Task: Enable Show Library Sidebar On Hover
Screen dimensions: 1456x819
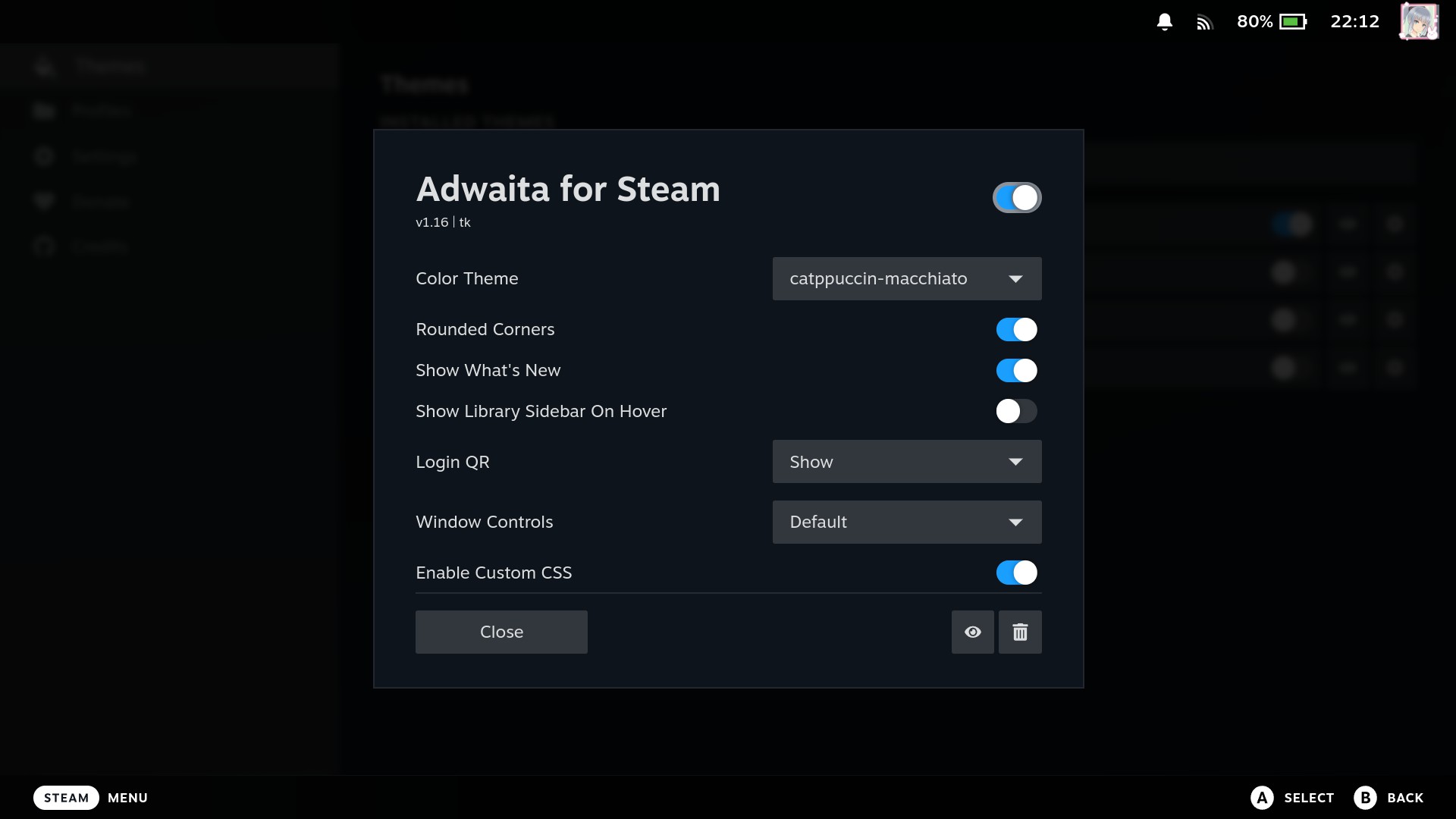Action: (1016, 412)
